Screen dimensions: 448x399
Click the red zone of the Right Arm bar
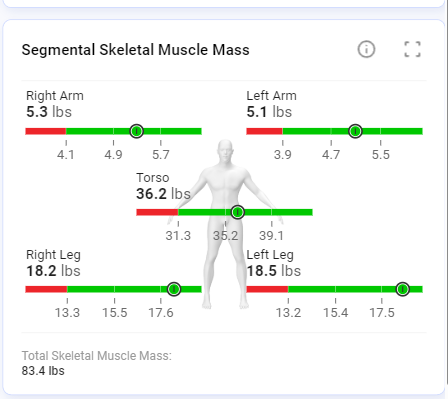tap(46, 131)
